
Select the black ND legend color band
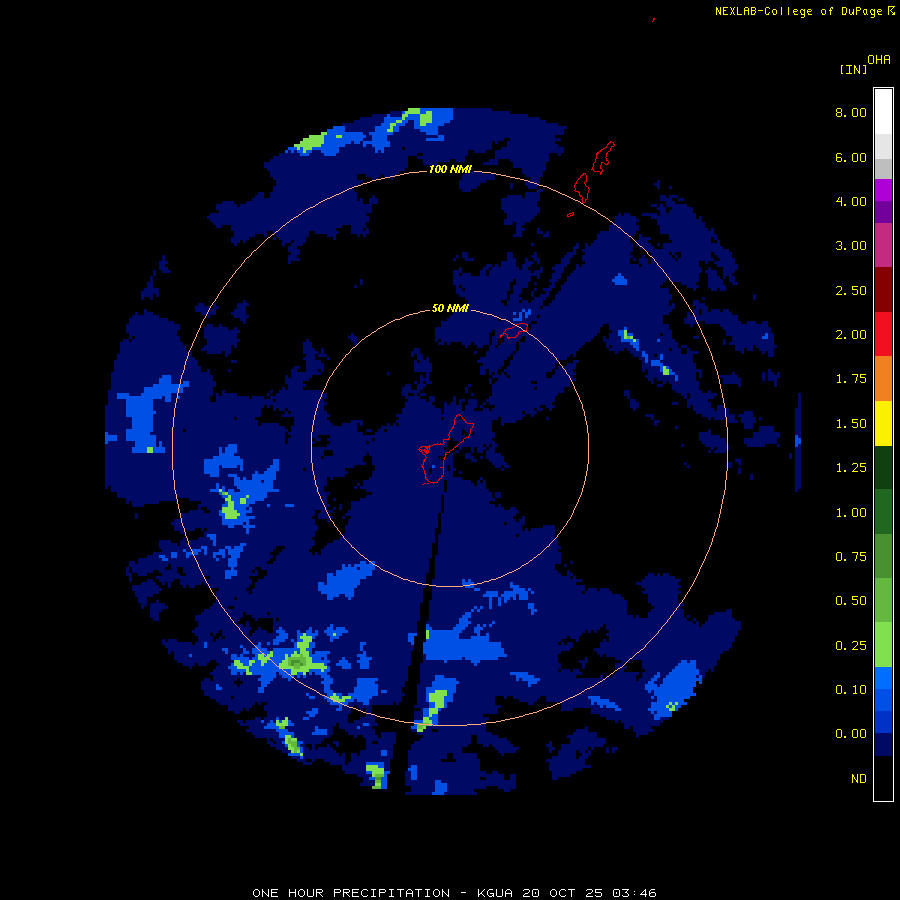coord(883,778)
